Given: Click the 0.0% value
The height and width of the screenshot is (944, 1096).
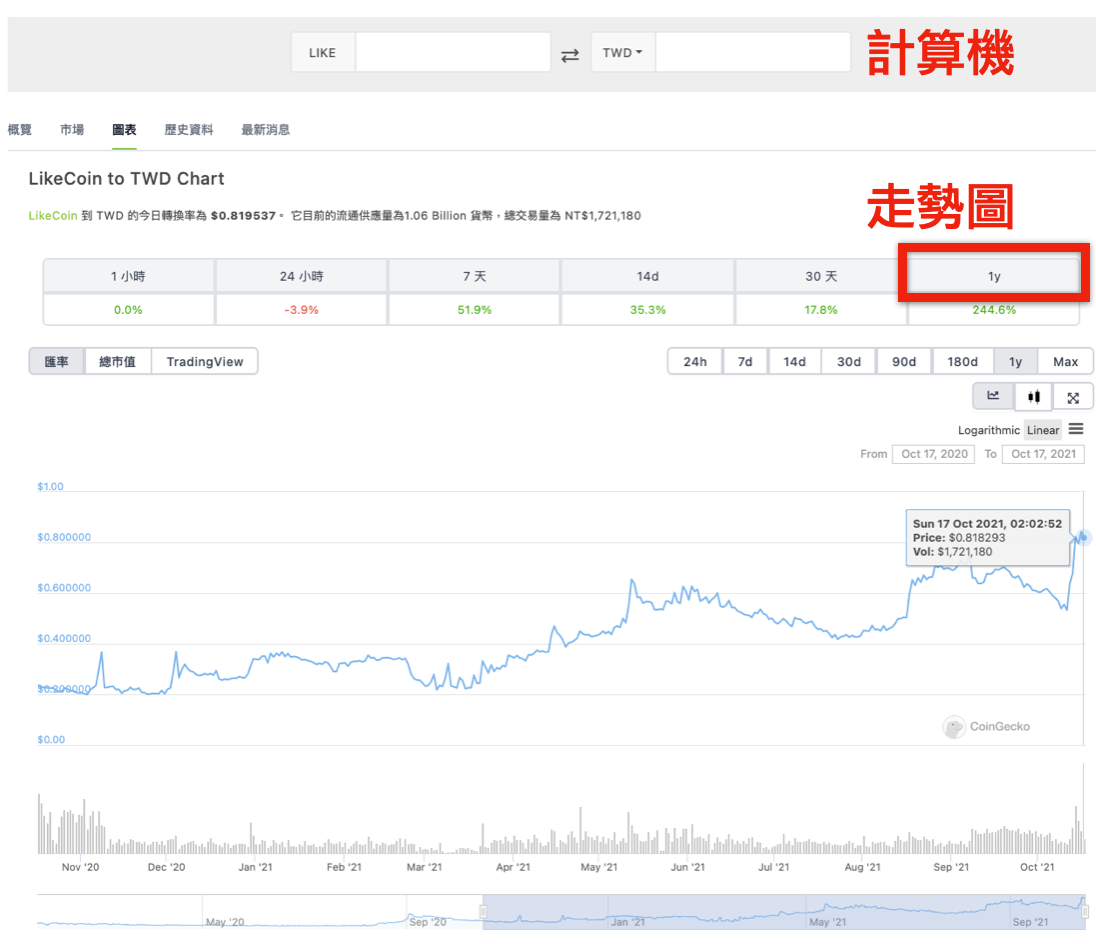Looking at the screenshot, I should coord(128,310).
